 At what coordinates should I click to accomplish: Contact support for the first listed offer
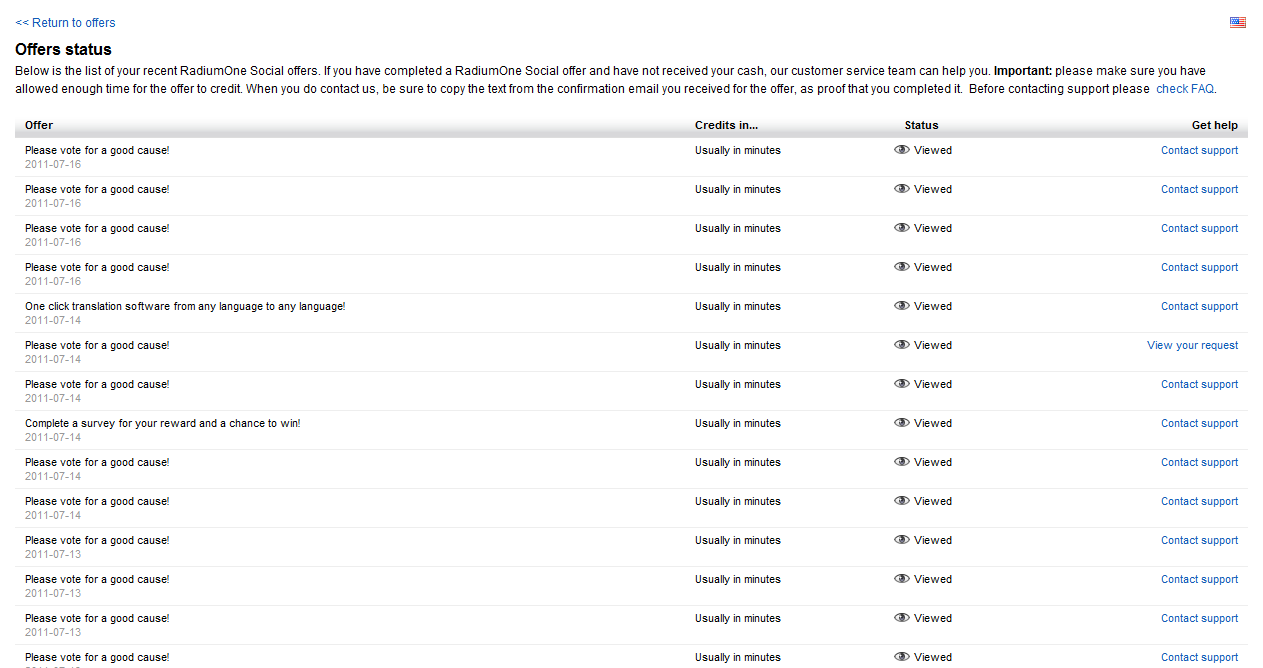[x=1199, y=150]
